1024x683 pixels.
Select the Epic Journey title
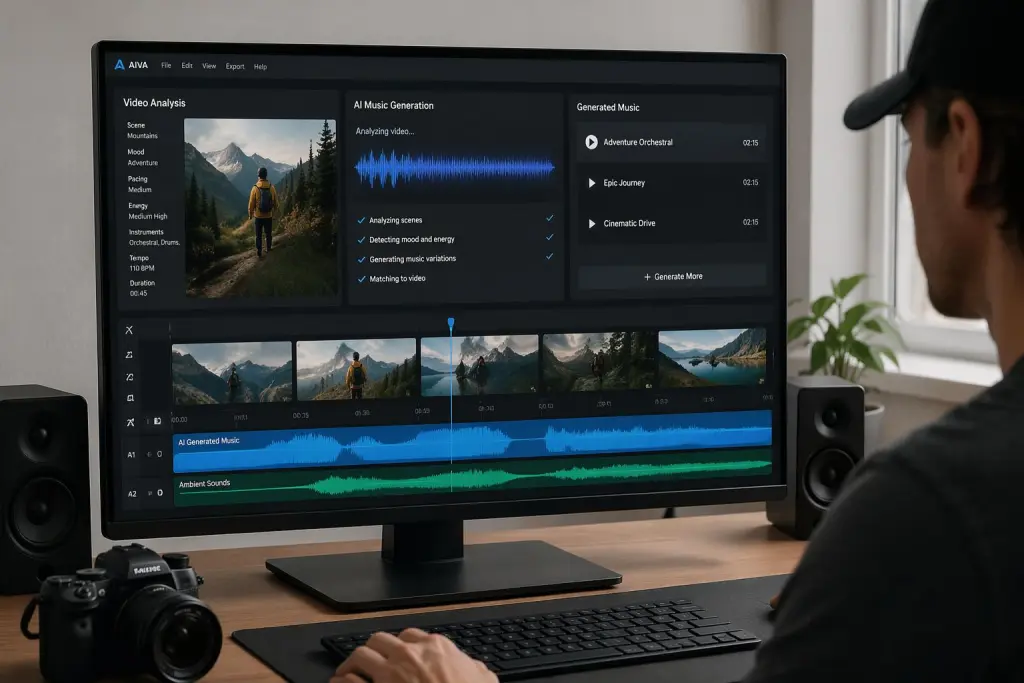click(x=624, y=183)
